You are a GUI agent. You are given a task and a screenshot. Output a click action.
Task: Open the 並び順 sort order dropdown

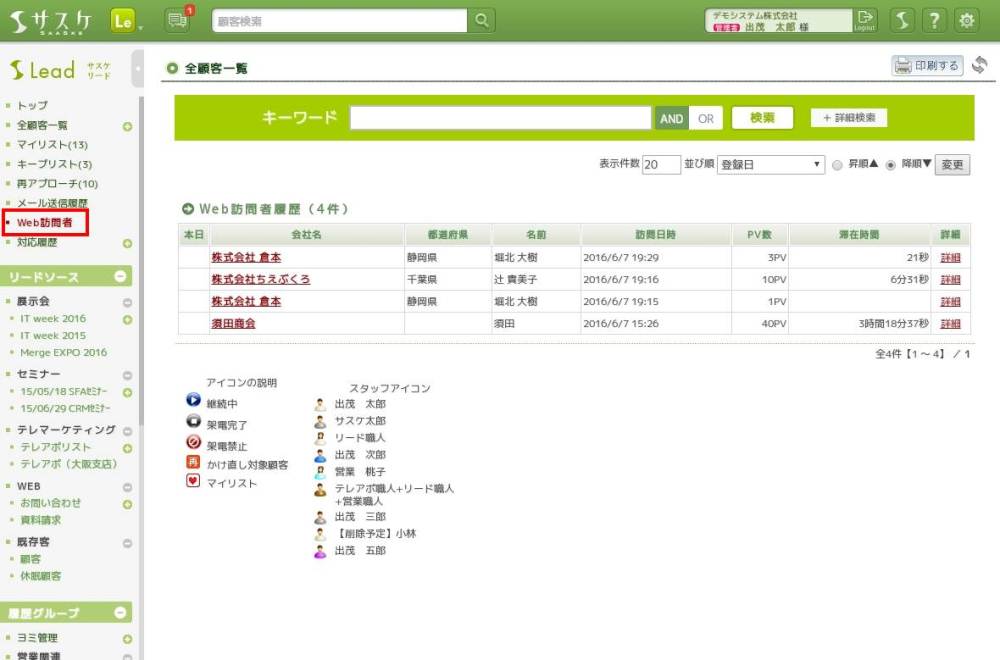pyautogui.click(x=770, y=165)
